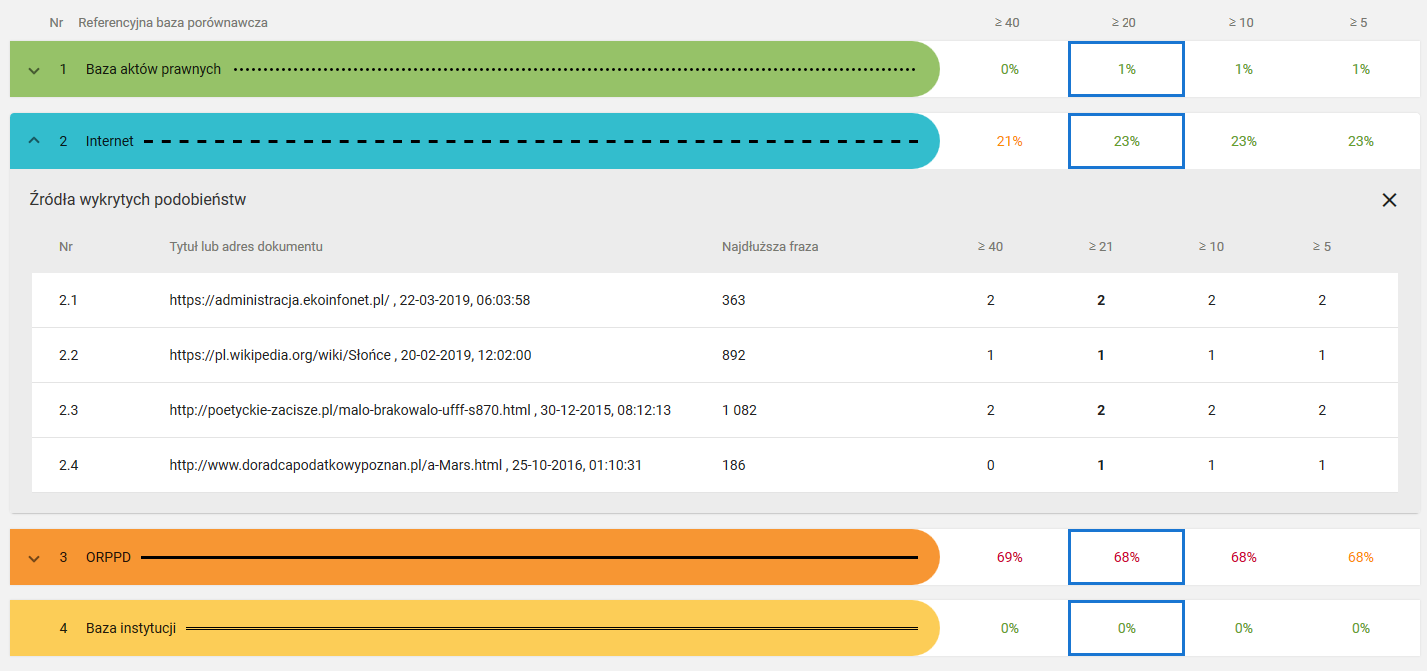Click the Referencyjna baza porównawcza header
Viewport: 1427px width, 671px height.
click(x=173, y=22)
